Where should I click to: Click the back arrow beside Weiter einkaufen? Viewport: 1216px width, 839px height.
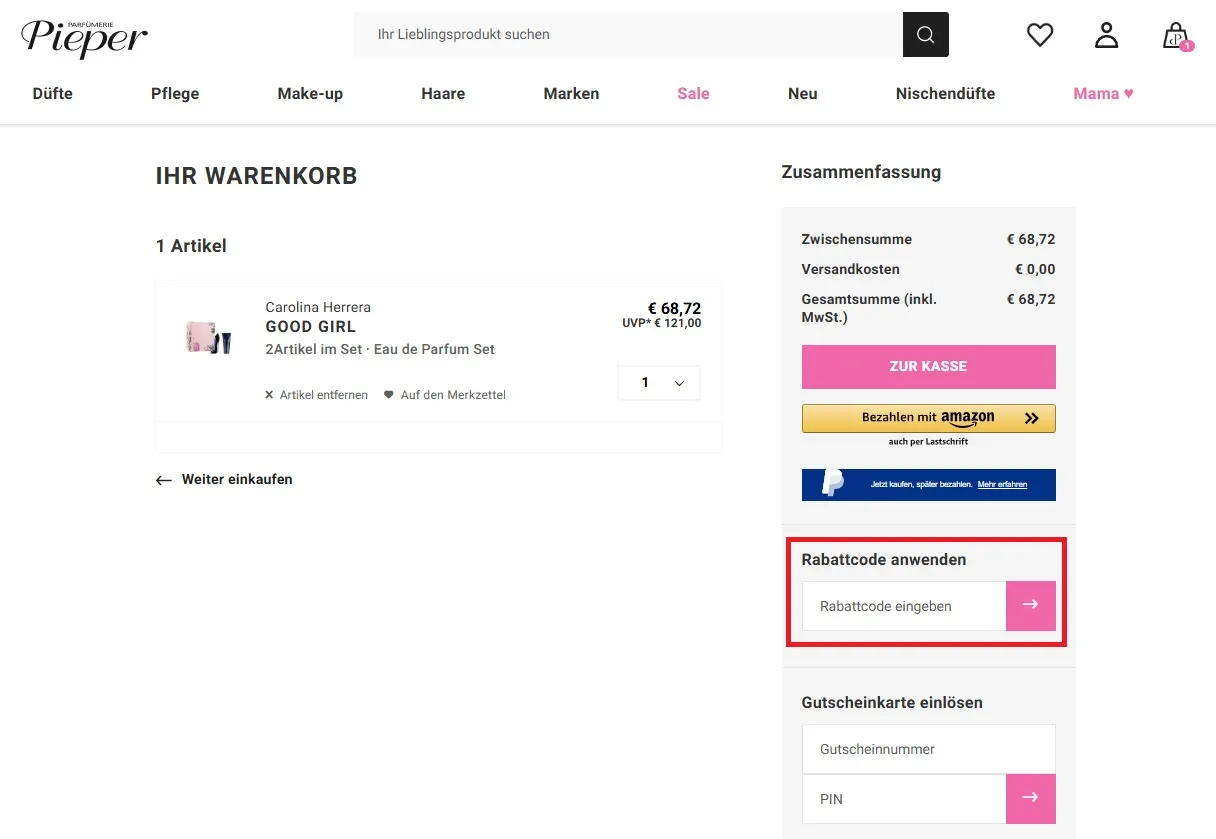(163, 480)
